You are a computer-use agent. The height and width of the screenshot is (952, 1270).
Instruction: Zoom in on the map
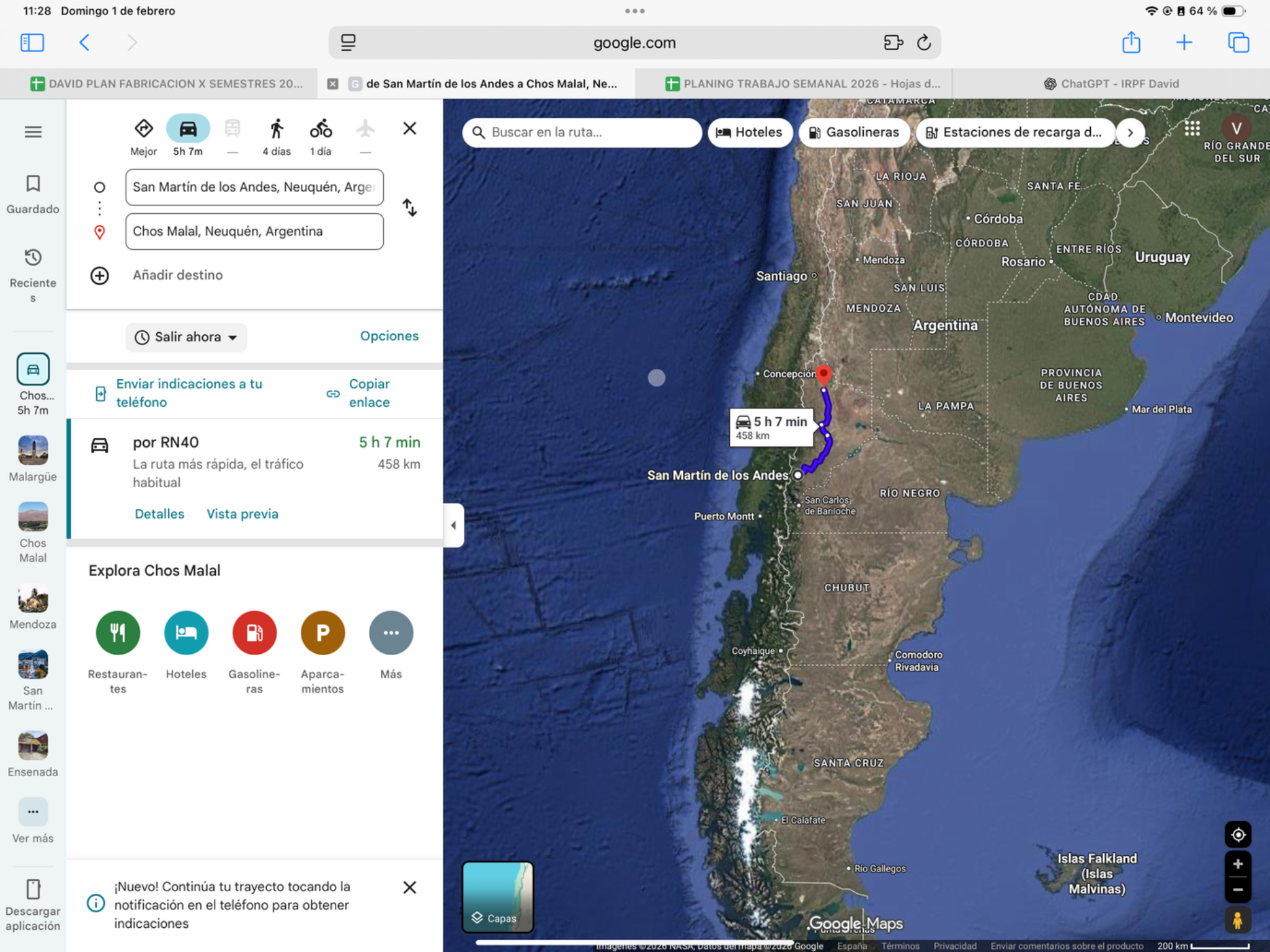pos(1238,864)
